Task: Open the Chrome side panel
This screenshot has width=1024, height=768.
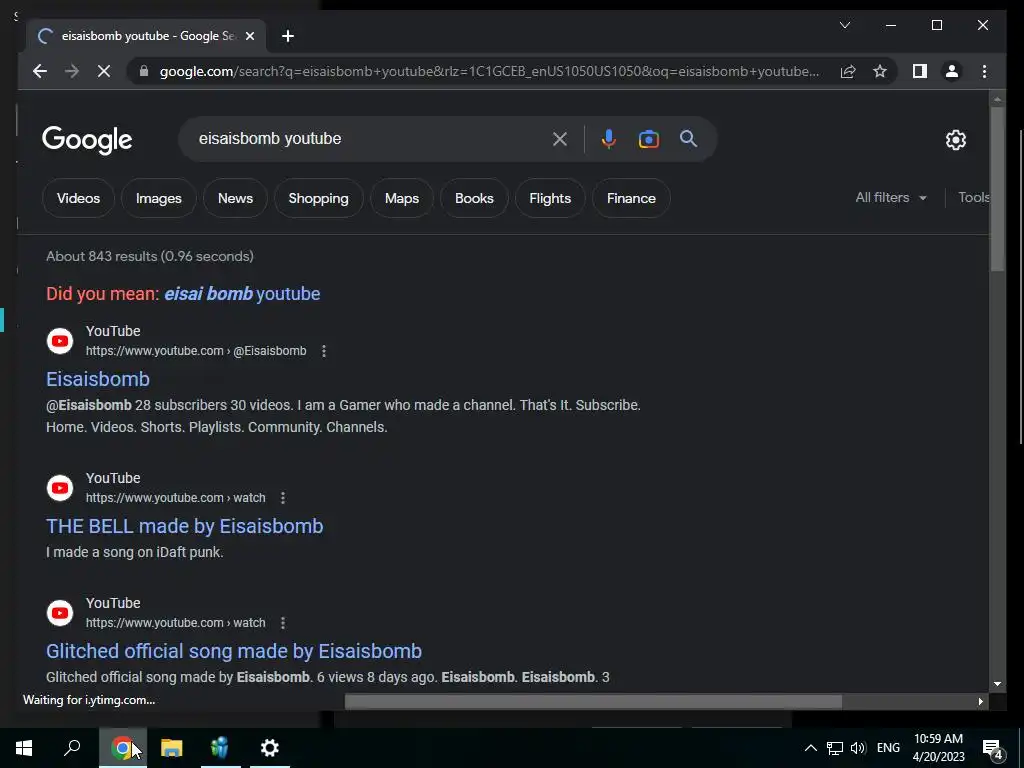Action: (920, 71)
